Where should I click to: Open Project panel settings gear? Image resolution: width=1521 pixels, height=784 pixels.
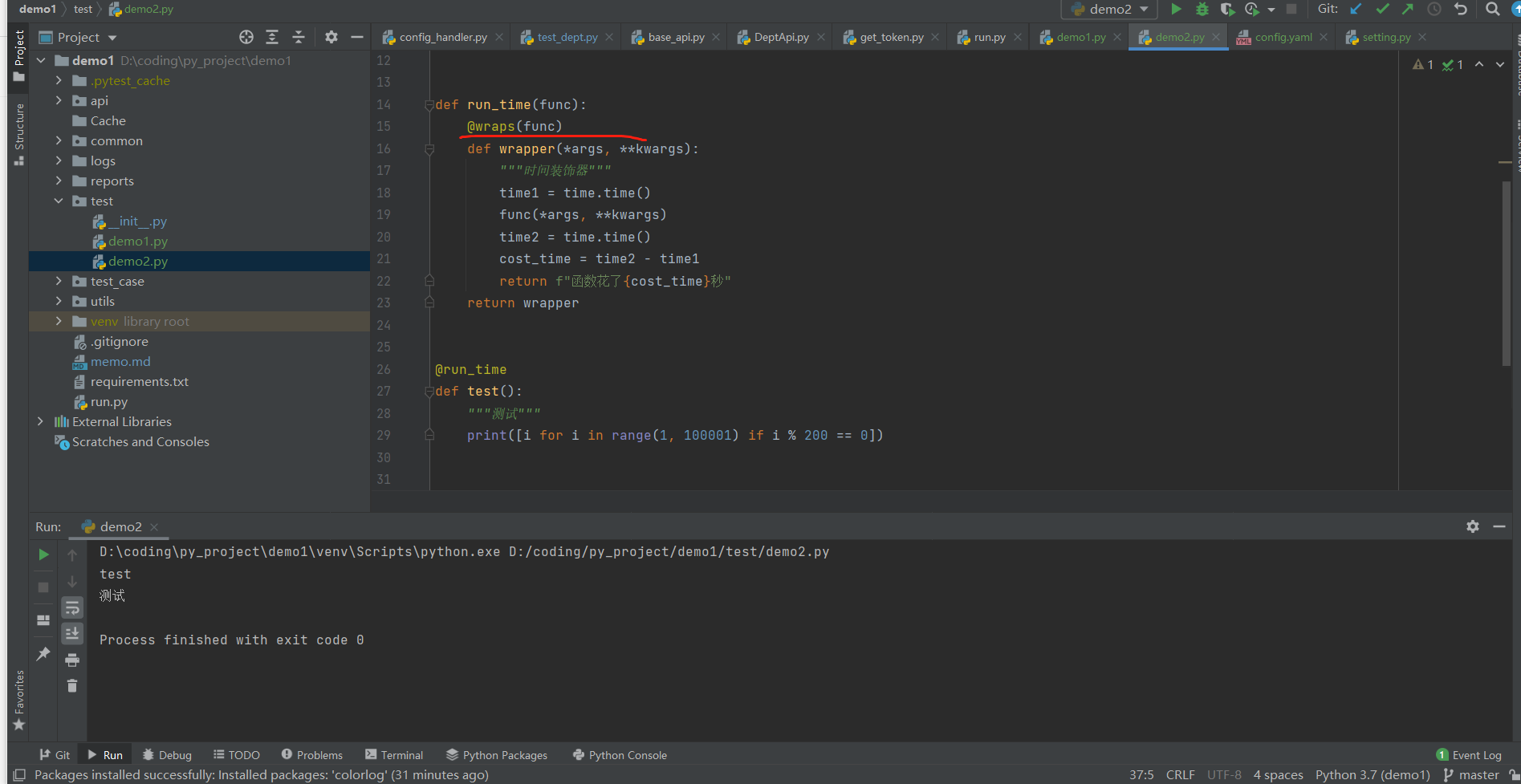tap(331, 37)
